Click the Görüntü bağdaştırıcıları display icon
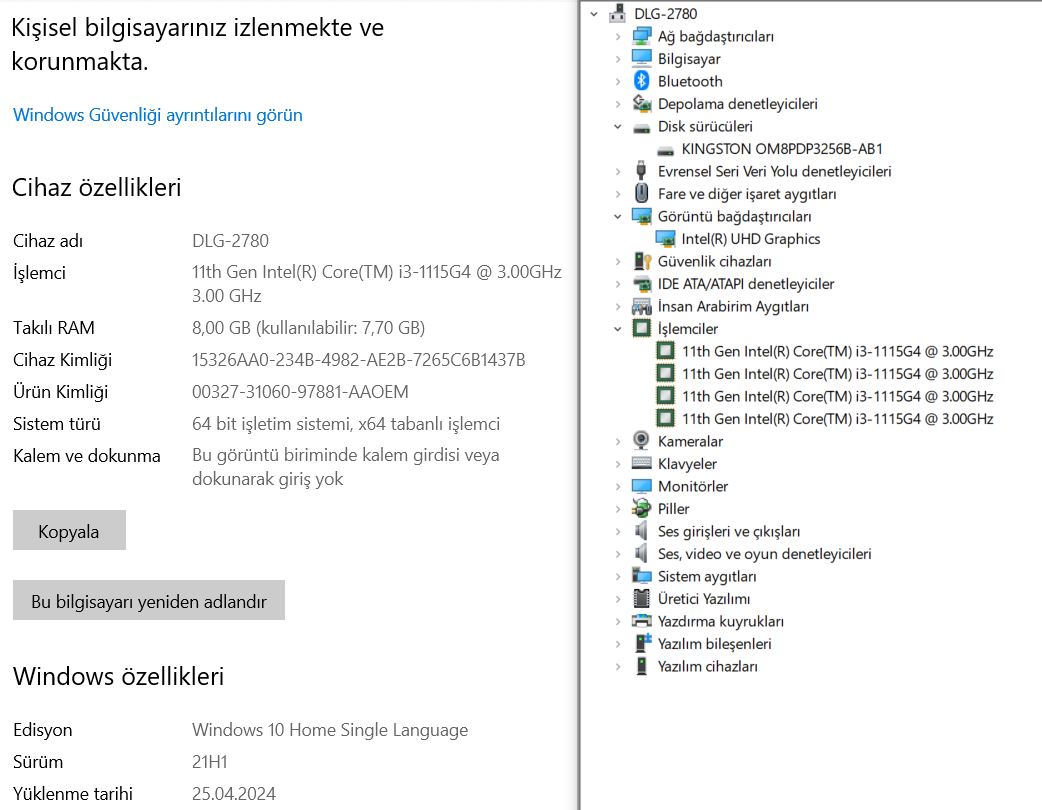The width and height of the screenshot is (1042, 810). tap(641, 216)
